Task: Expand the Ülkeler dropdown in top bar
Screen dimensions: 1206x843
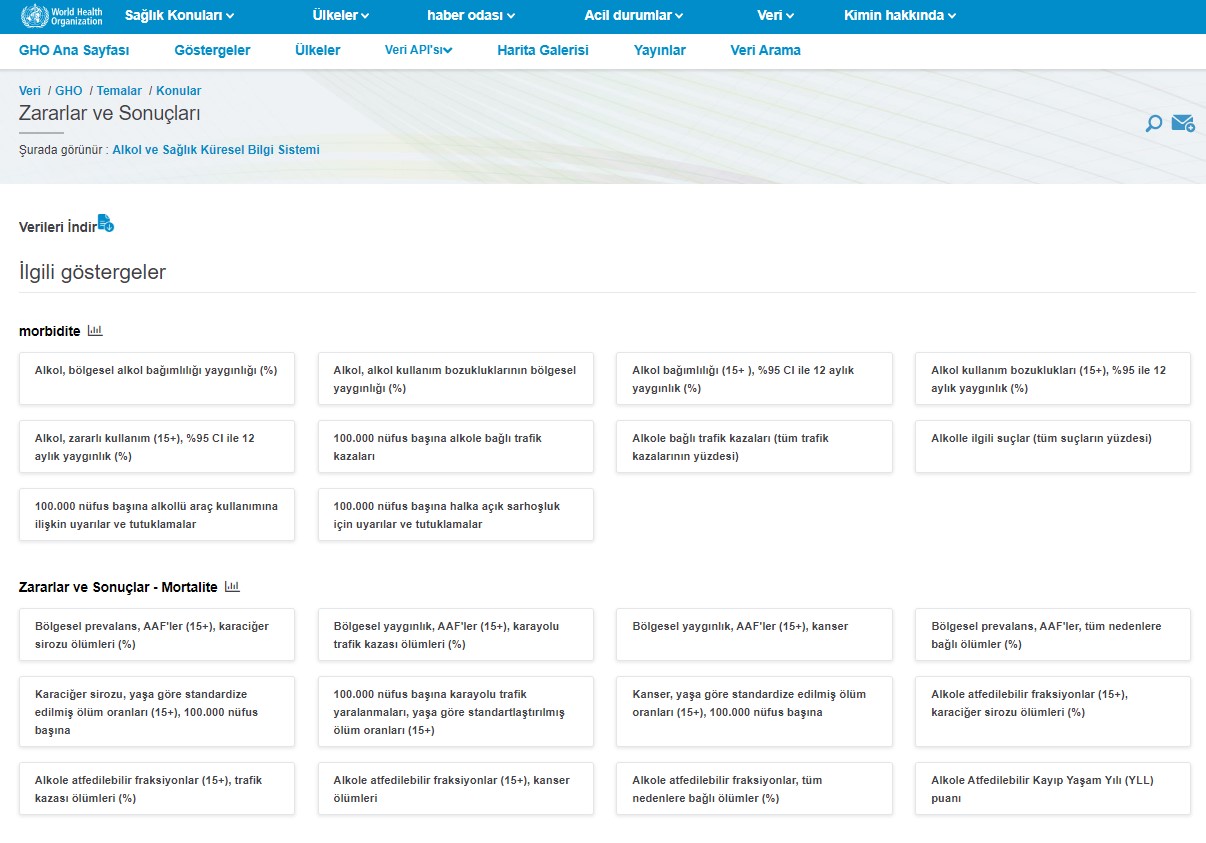Action: tap(341, 15)
